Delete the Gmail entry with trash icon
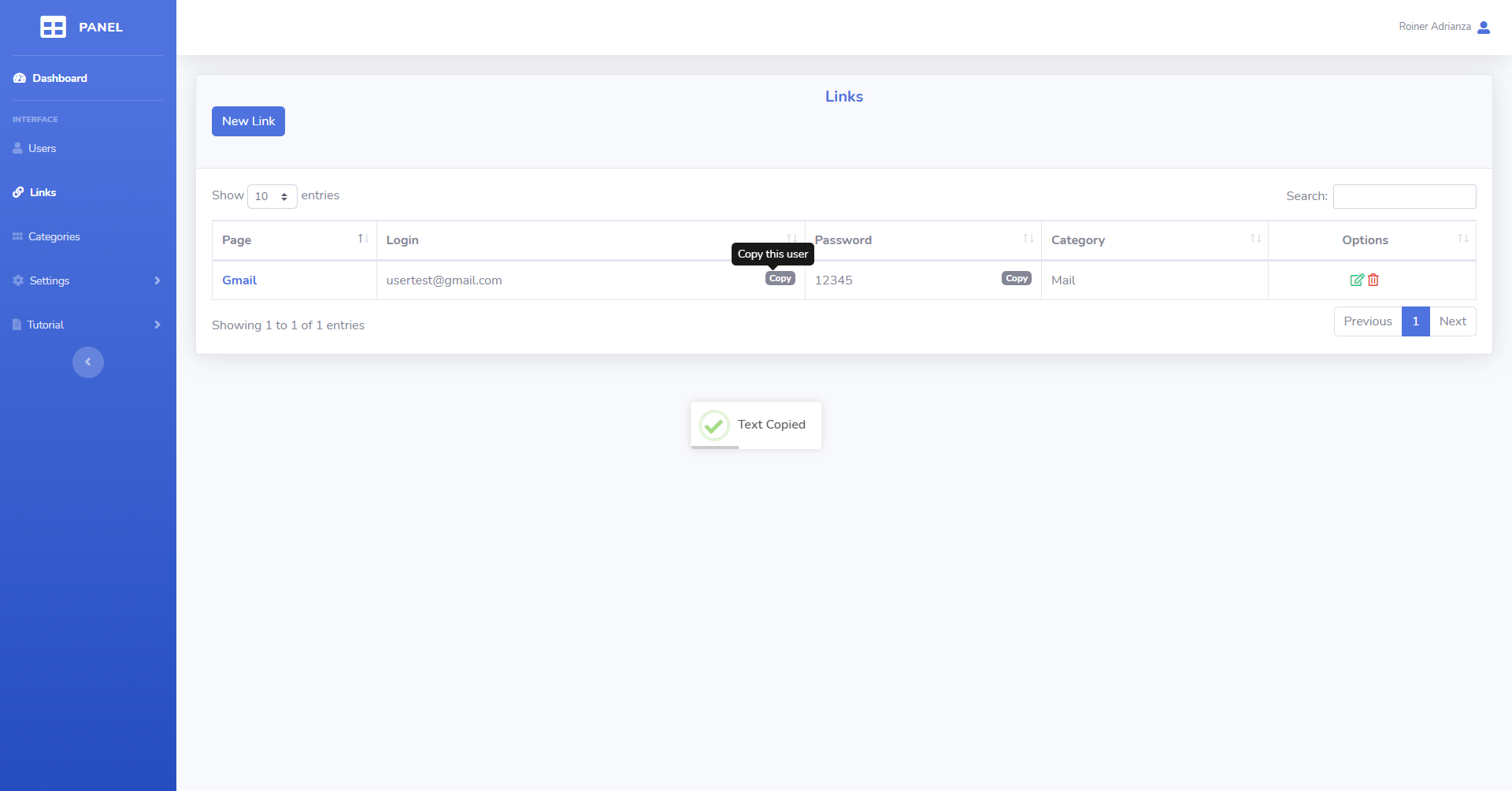The image size is (1512, 791). pos(1373,280)
